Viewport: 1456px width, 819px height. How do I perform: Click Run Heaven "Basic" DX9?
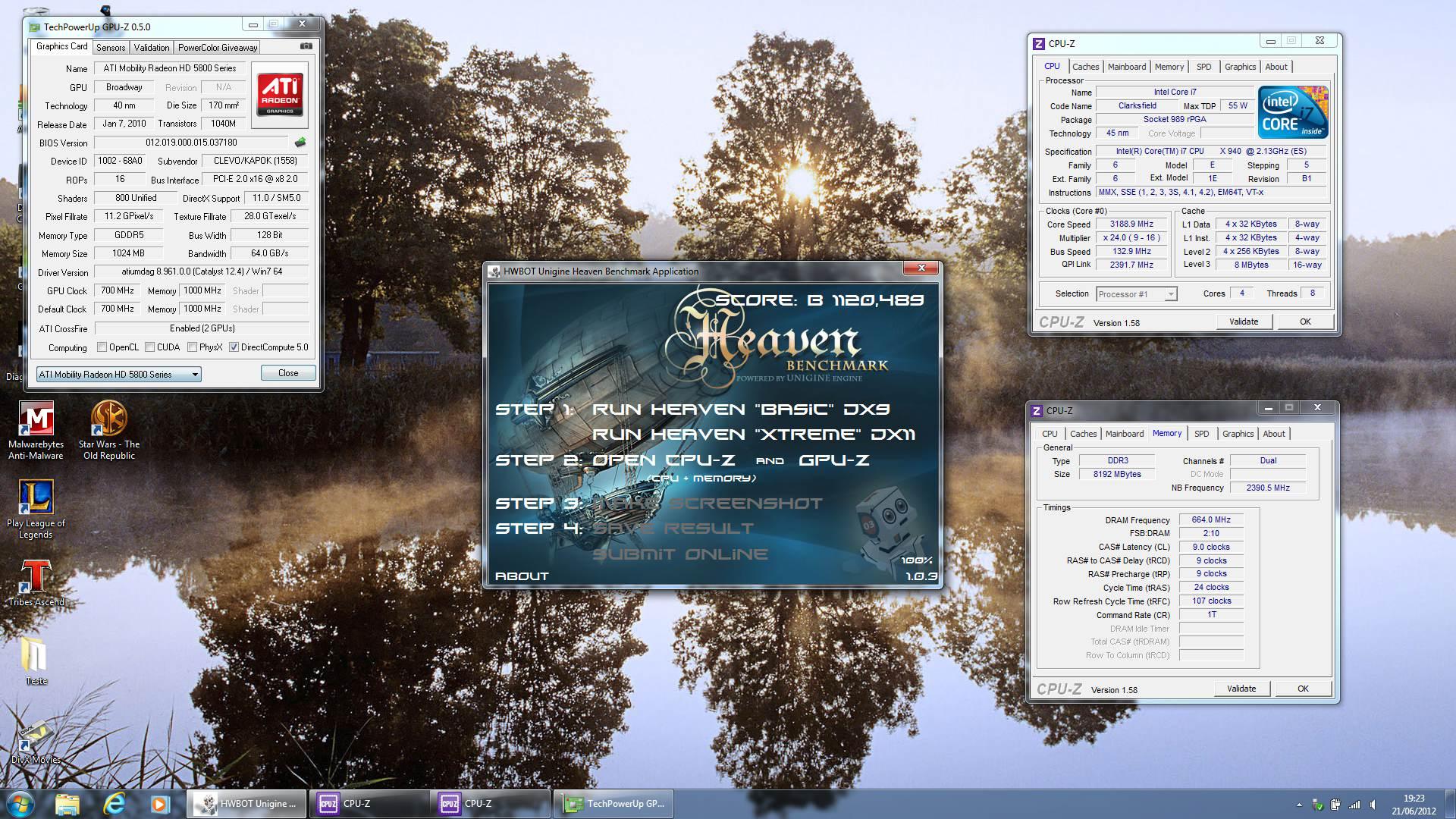pyautogui.click(x=741, y=409)
